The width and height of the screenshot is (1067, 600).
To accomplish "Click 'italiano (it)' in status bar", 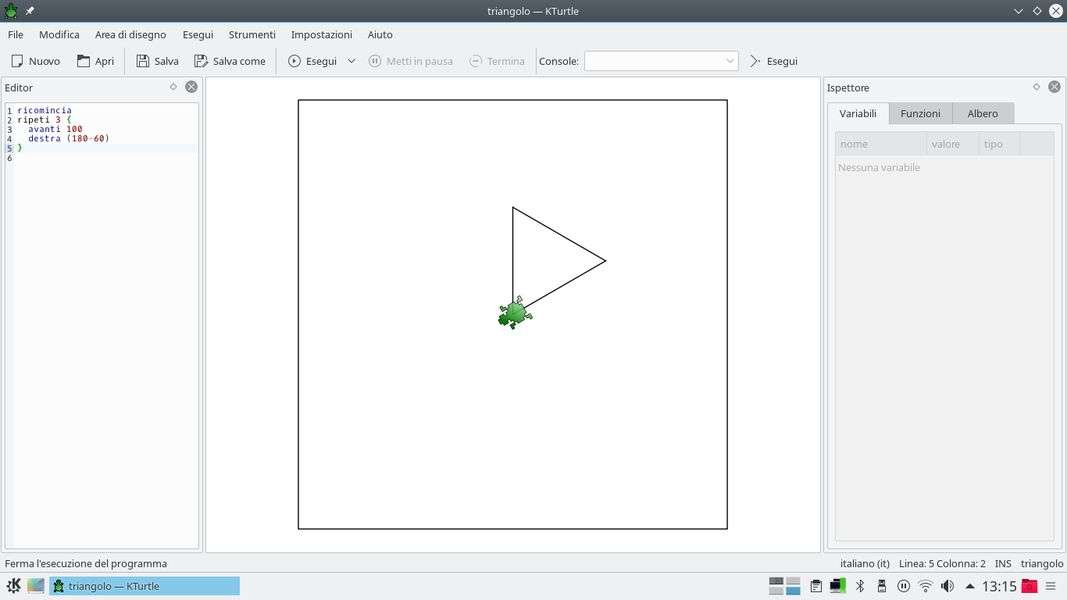I will click(864, 563).
